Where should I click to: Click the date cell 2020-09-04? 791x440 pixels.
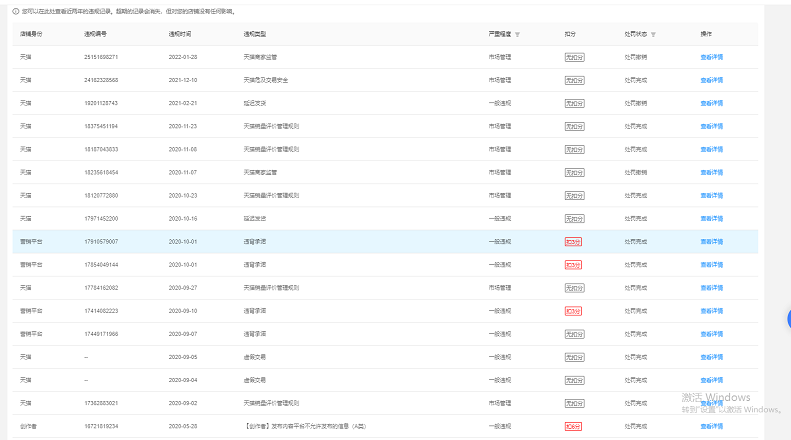[x=183, y=380]
